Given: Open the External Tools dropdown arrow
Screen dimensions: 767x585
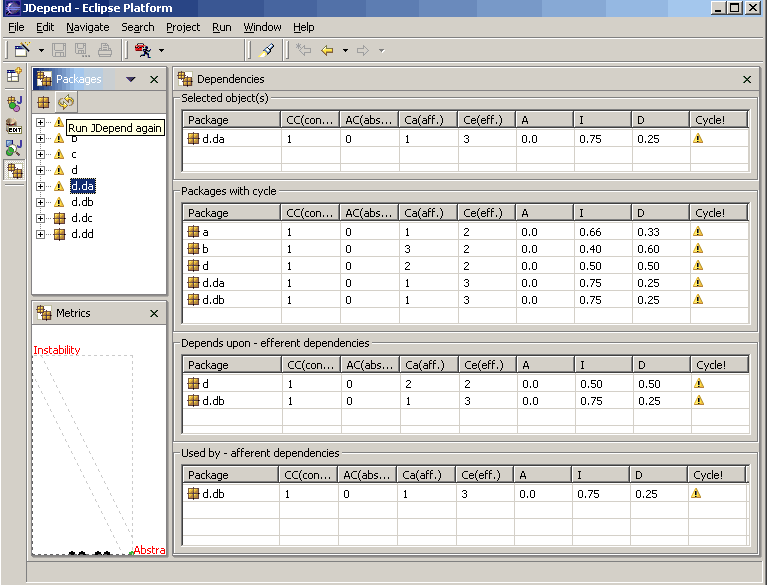Looking at the screenshot, I should tap(161, 50).
